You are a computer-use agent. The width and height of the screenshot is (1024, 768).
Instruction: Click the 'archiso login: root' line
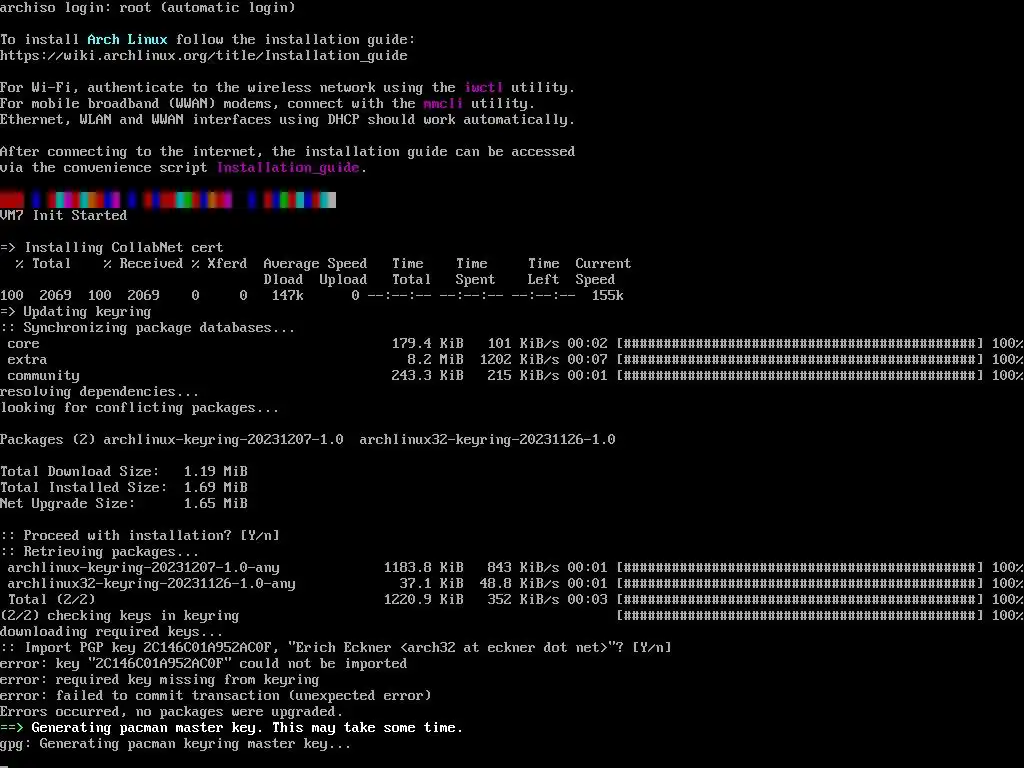pyautogui.click(x=148, y=7)
